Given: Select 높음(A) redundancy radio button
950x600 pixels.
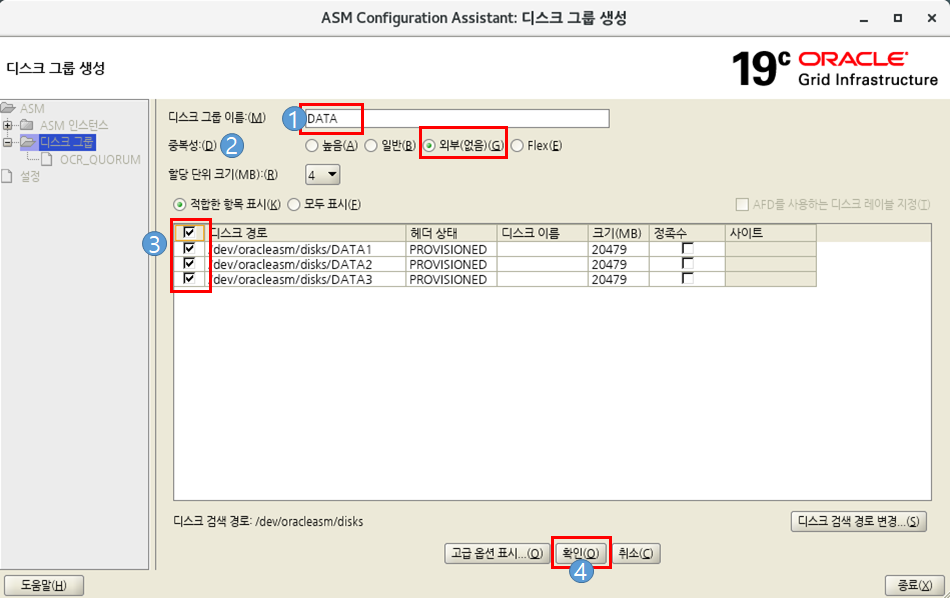Looking at the screenshot, I should pyautogui.click(x=312, y=145).
